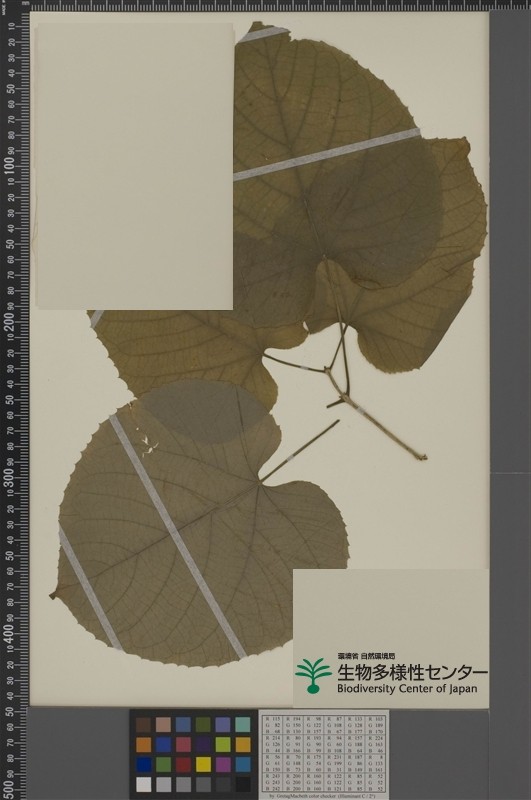Click the blank label sheet at the top left
Image resolution: width=531 pixels, height=800 pixels.
tap(135, 165)
